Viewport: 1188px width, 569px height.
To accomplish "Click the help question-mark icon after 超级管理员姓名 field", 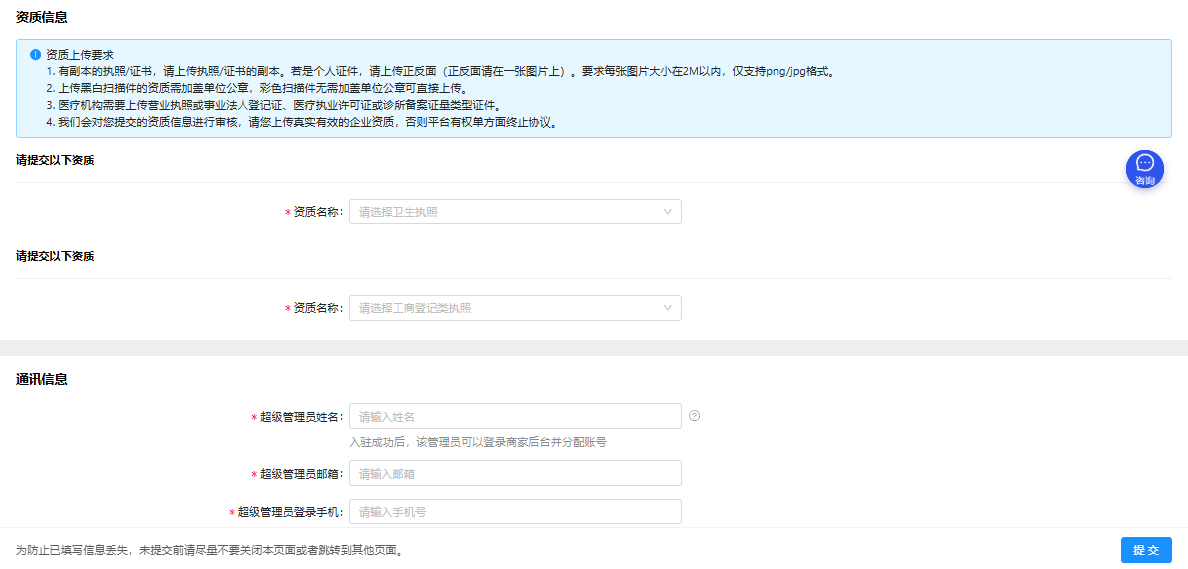I will tap(695, 416).
